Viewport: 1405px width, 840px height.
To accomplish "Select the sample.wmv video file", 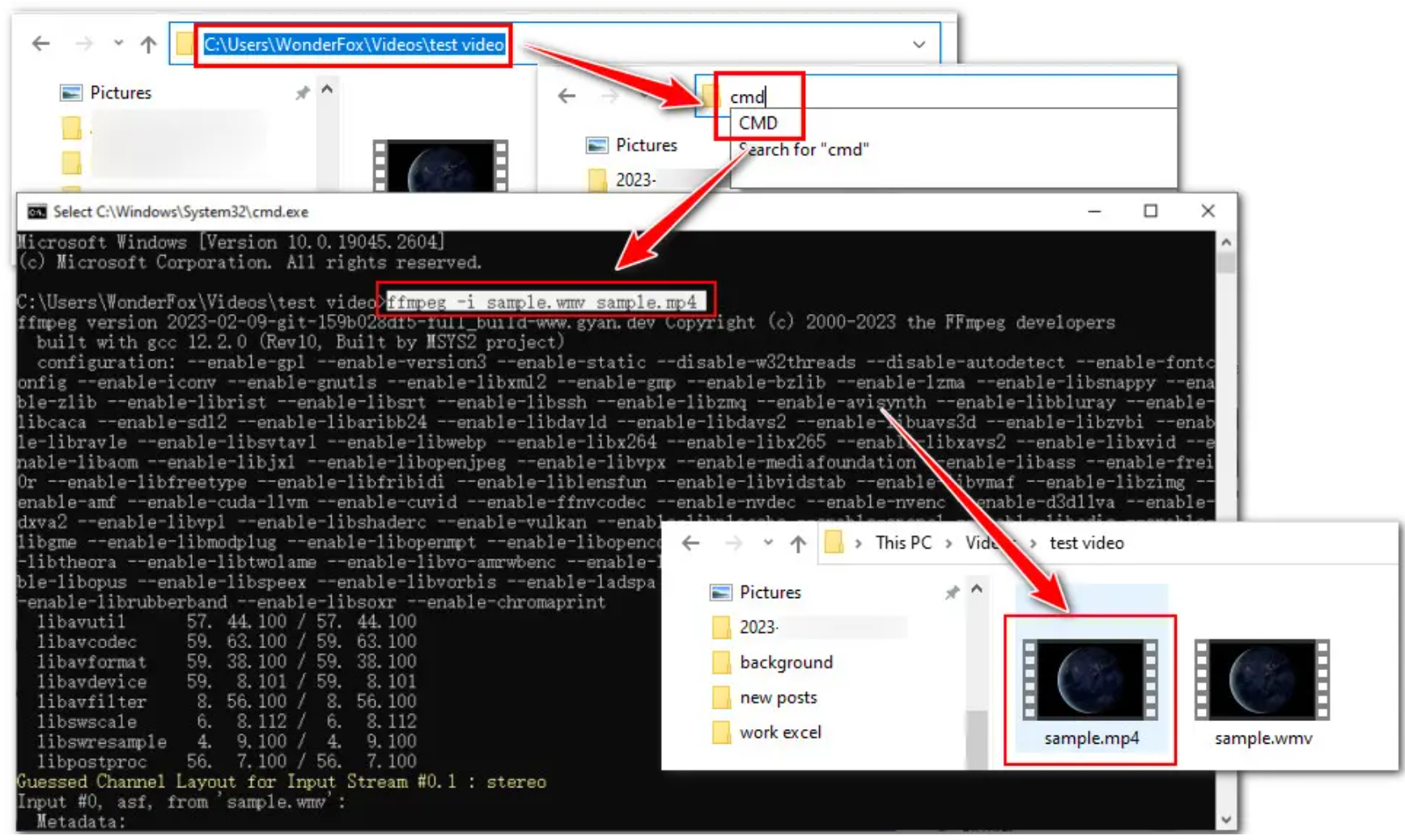I will [1263, 691].
